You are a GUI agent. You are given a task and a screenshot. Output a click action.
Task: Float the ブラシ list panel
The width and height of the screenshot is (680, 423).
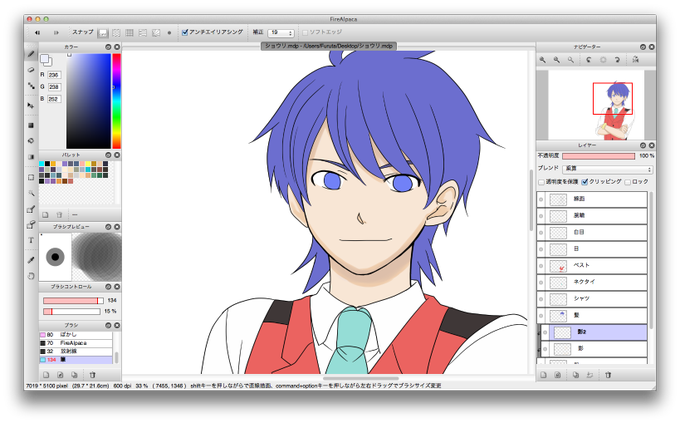[108, 325]
